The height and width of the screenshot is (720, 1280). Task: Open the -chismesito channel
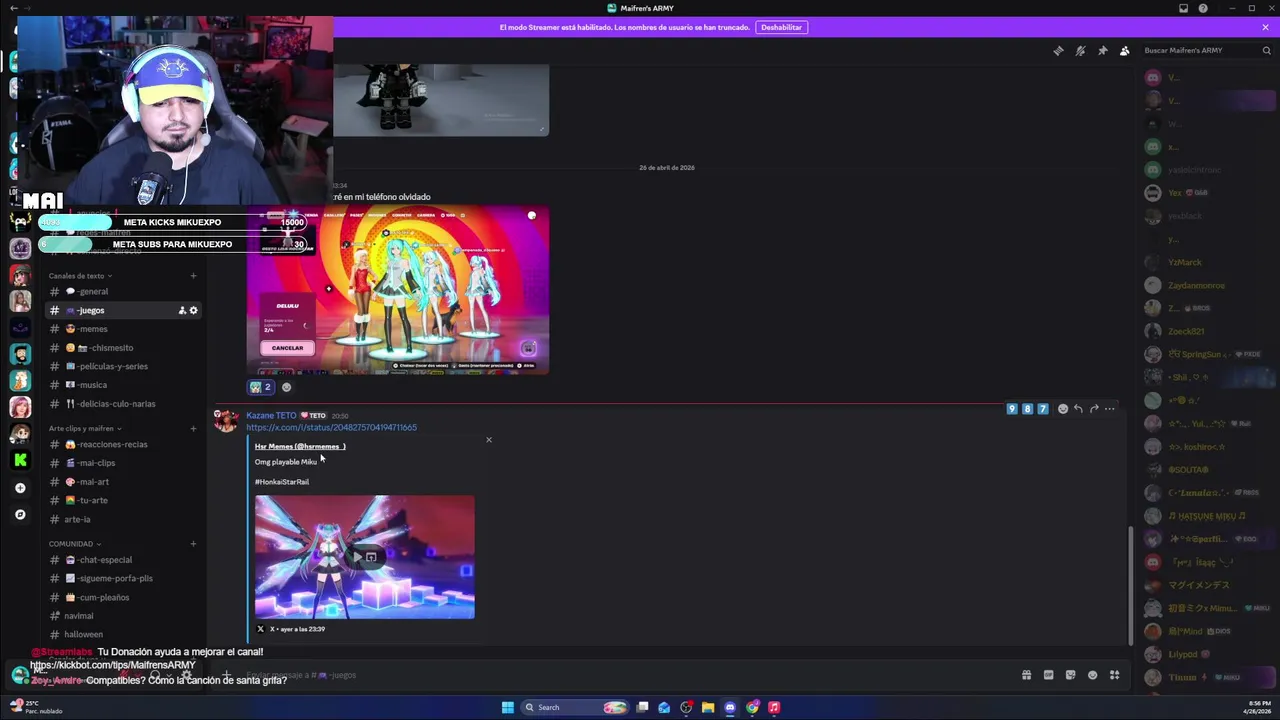pyautogui.click(x=125, y=348)
